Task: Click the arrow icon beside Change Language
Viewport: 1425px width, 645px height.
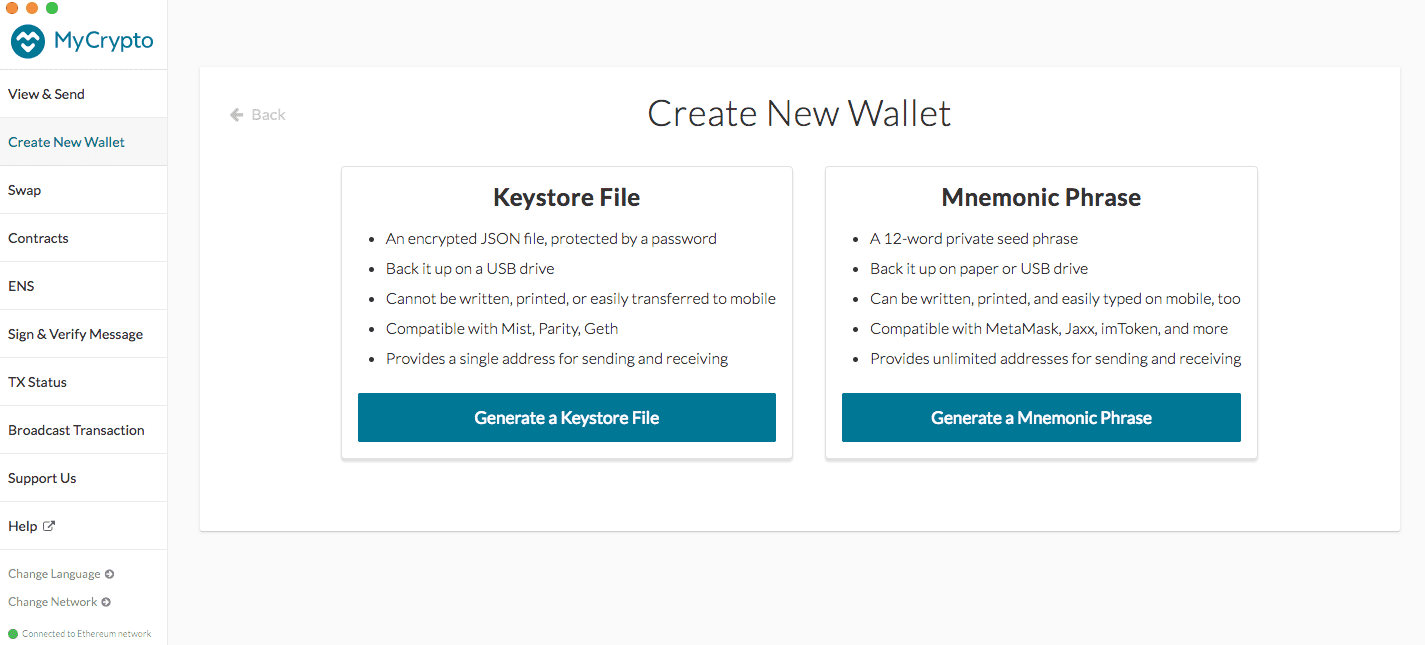Action: [x=109, y=574]
